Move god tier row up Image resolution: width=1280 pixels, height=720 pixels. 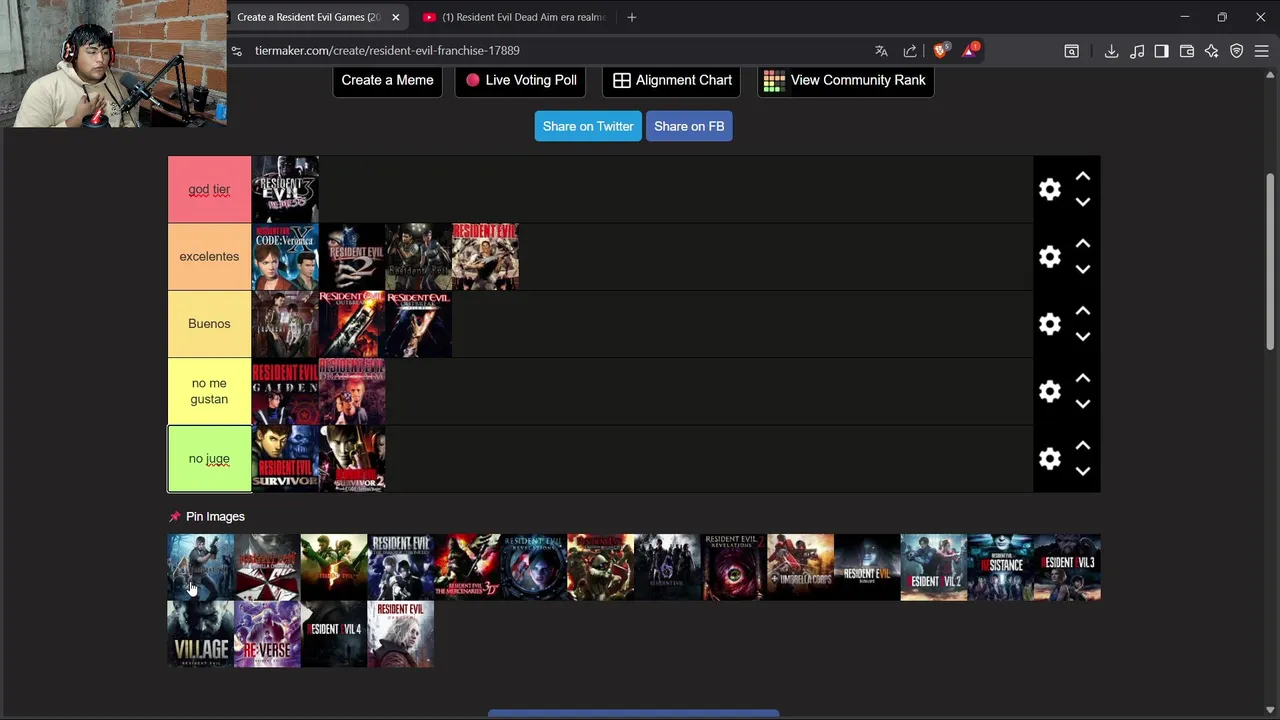point(1083,176)
